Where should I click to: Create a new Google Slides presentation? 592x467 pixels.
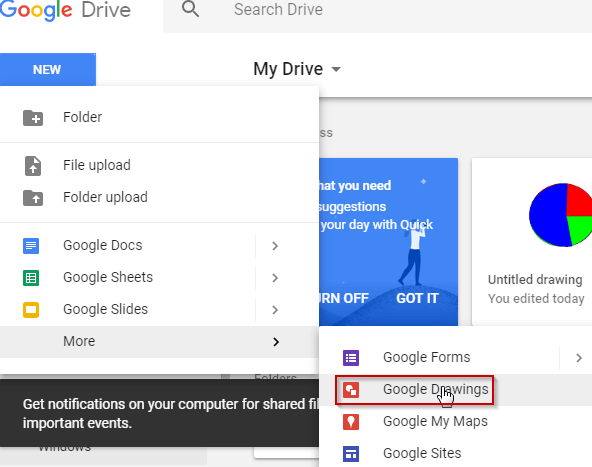pos(128,310)
